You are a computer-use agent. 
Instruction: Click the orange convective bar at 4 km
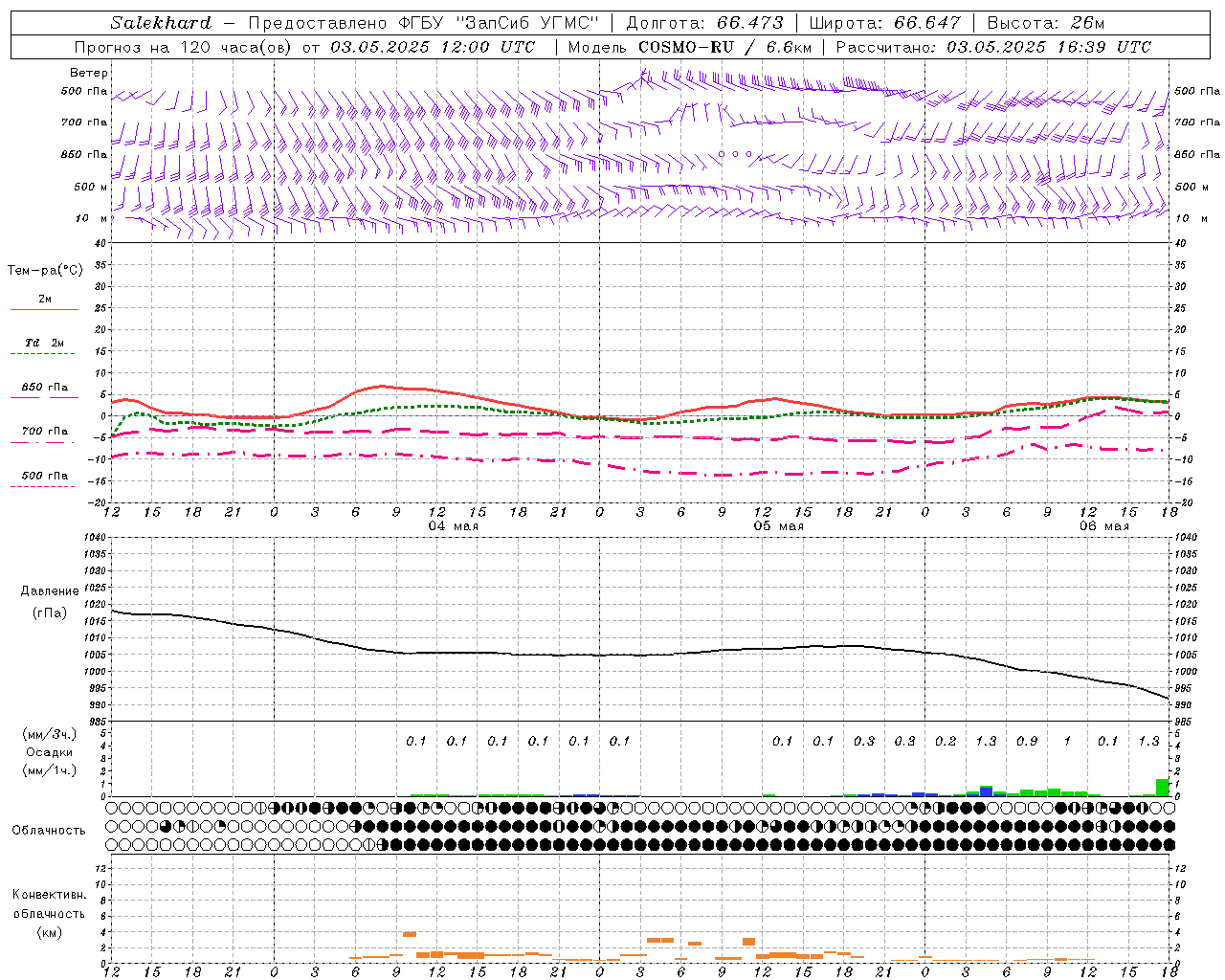[x=410, y=934]
